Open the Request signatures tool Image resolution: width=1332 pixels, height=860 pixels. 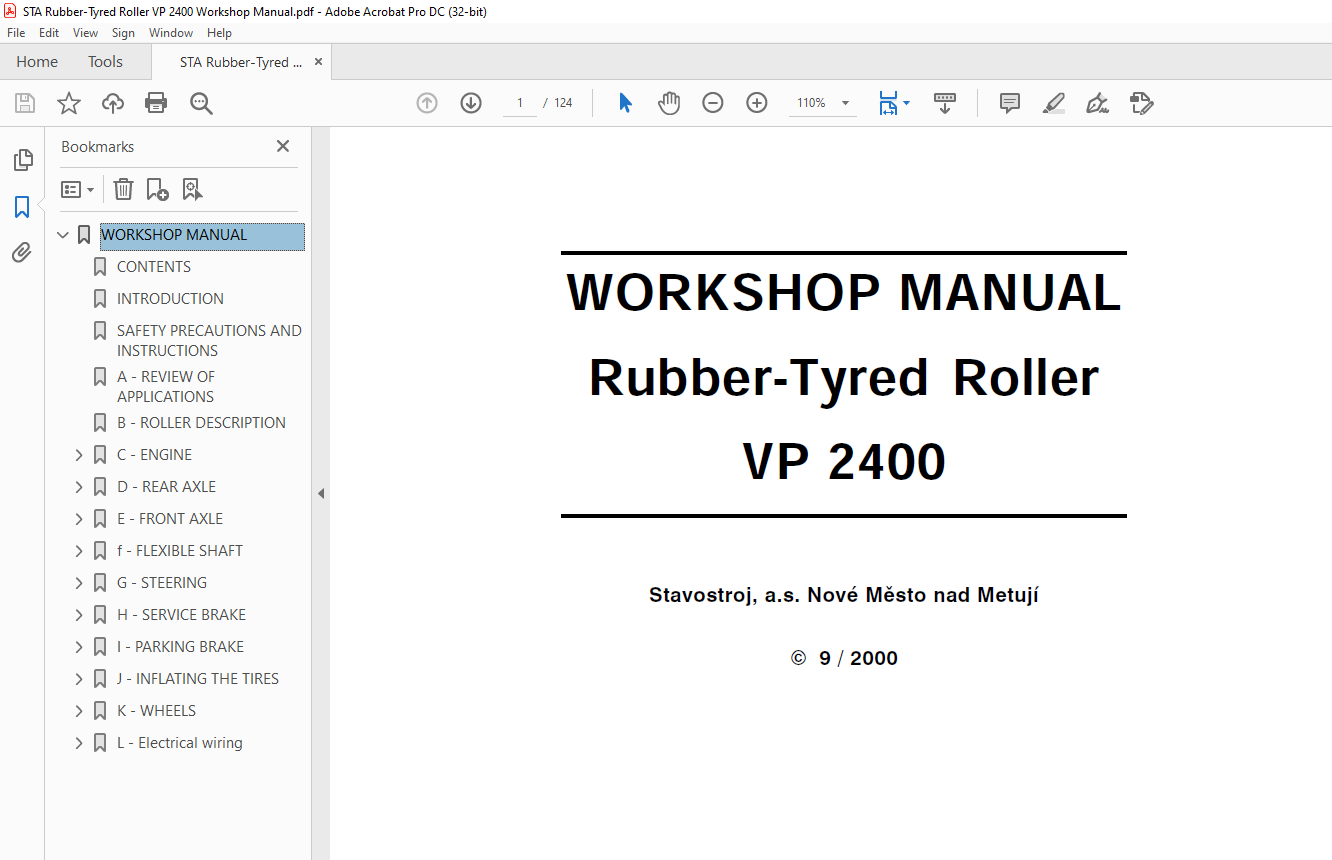[1142, 103]
